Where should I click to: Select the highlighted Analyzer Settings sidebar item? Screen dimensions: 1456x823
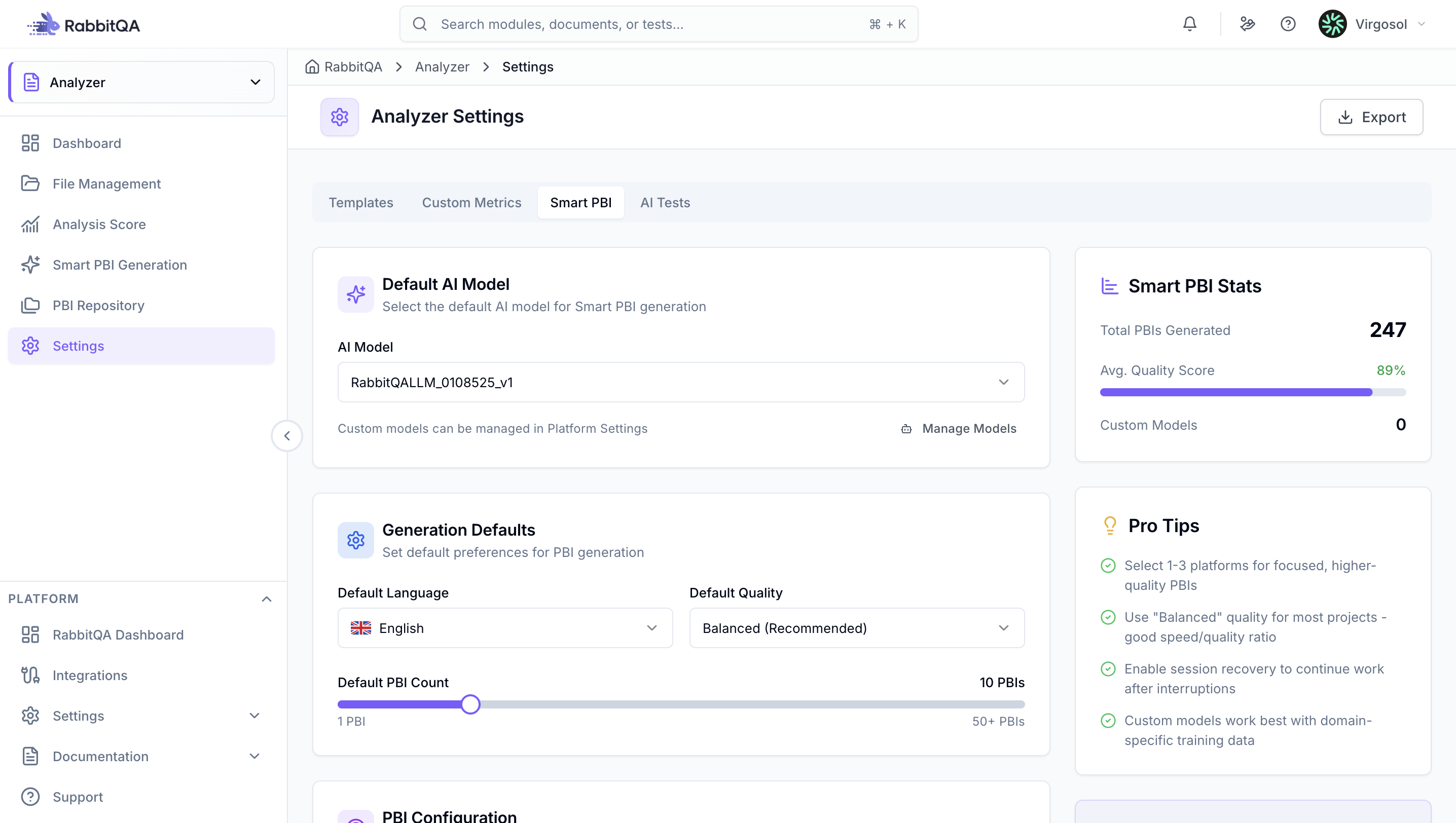tap(141, 346)
